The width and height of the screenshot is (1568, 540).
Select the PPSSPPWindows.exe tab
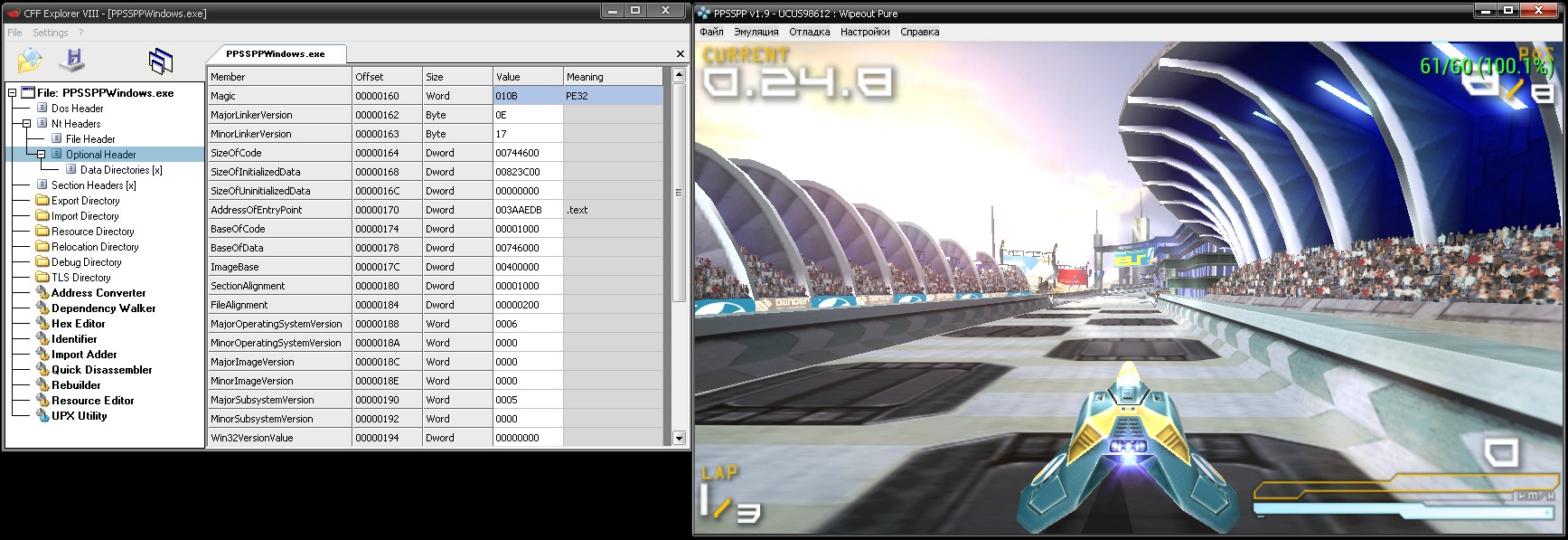tap(276, 53)
